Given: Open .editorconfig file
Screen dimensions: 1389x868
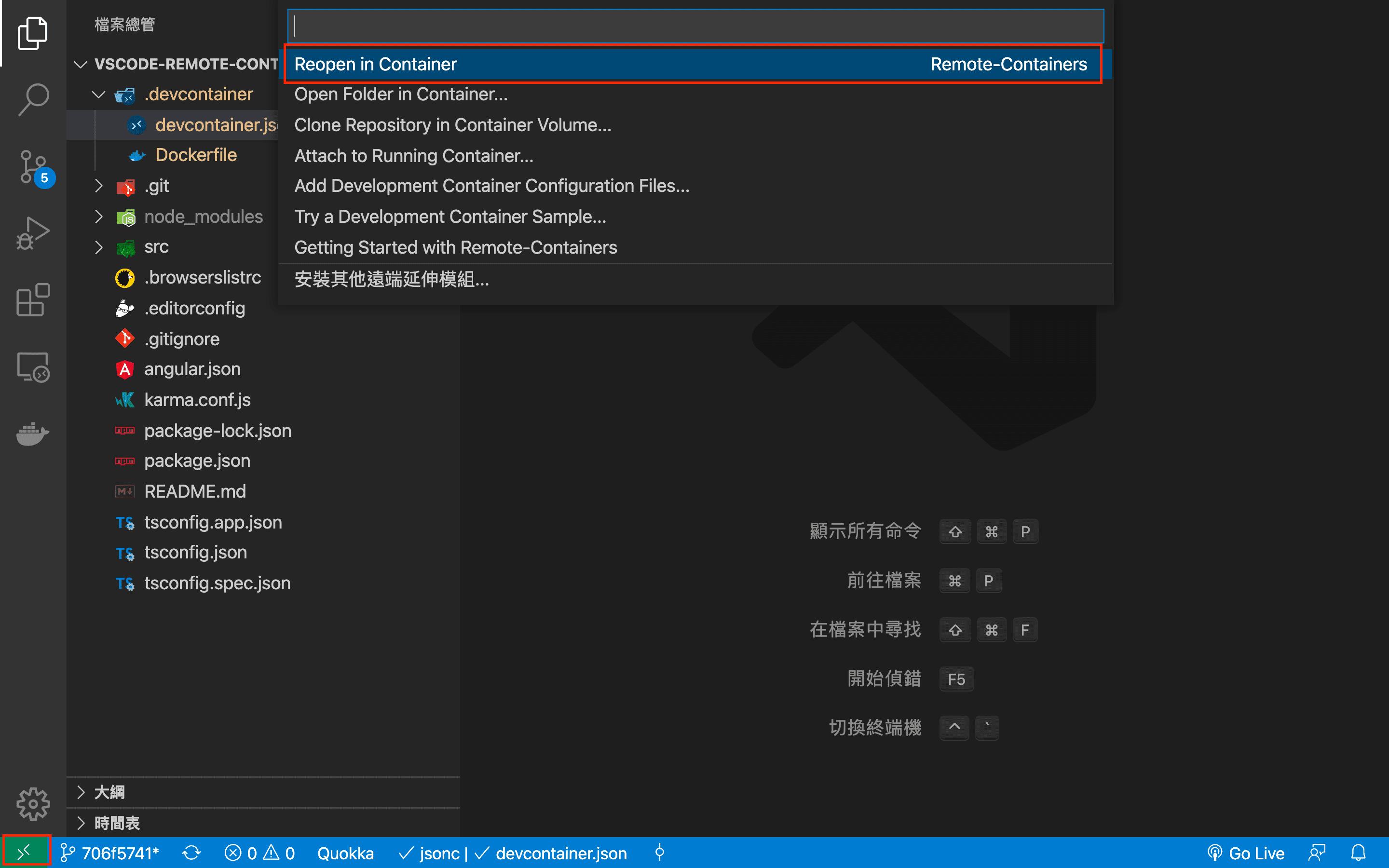Looking at the screenshot, I should (x=263, y=308).
